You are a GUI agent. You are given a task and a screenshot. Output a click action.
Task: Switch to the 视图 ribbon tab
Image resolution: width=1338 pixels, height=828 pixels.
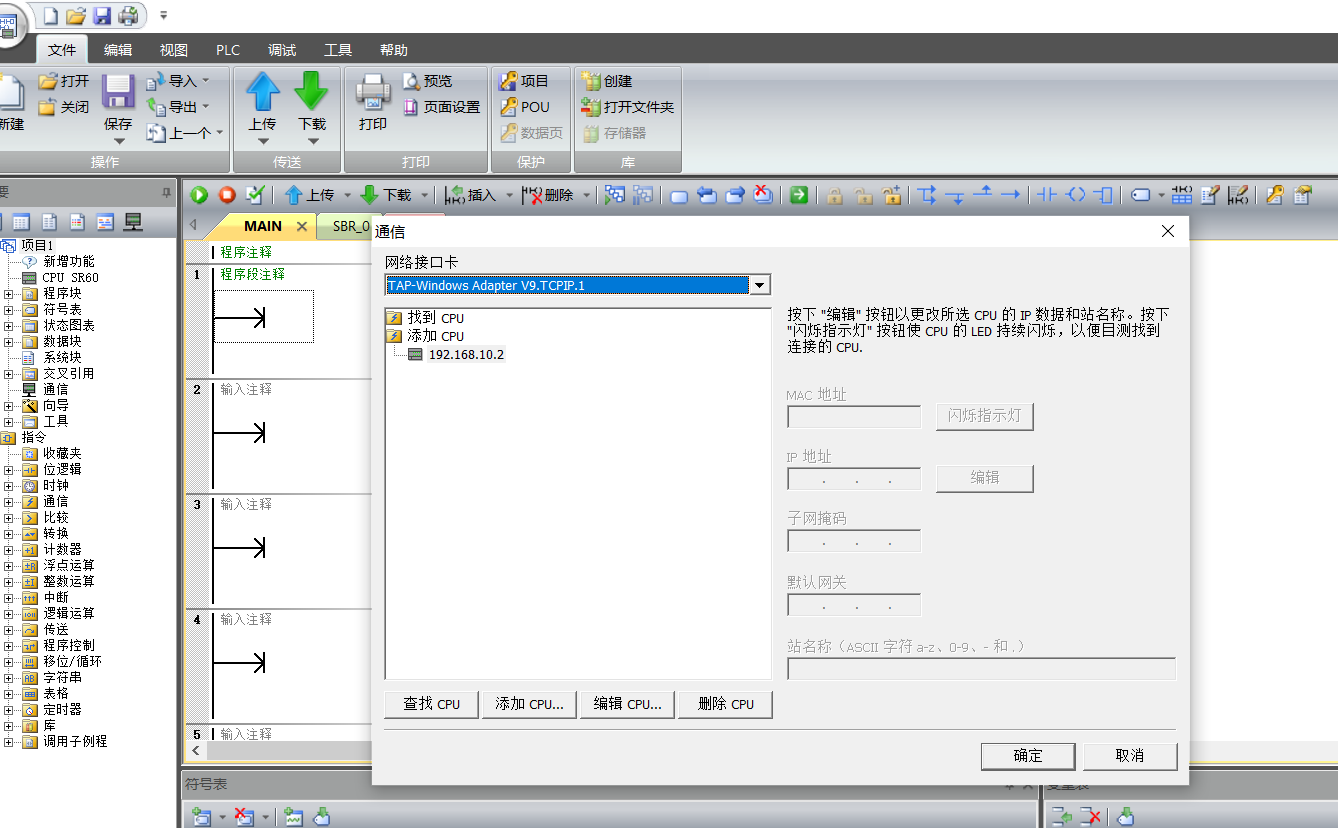pos(173,50)
